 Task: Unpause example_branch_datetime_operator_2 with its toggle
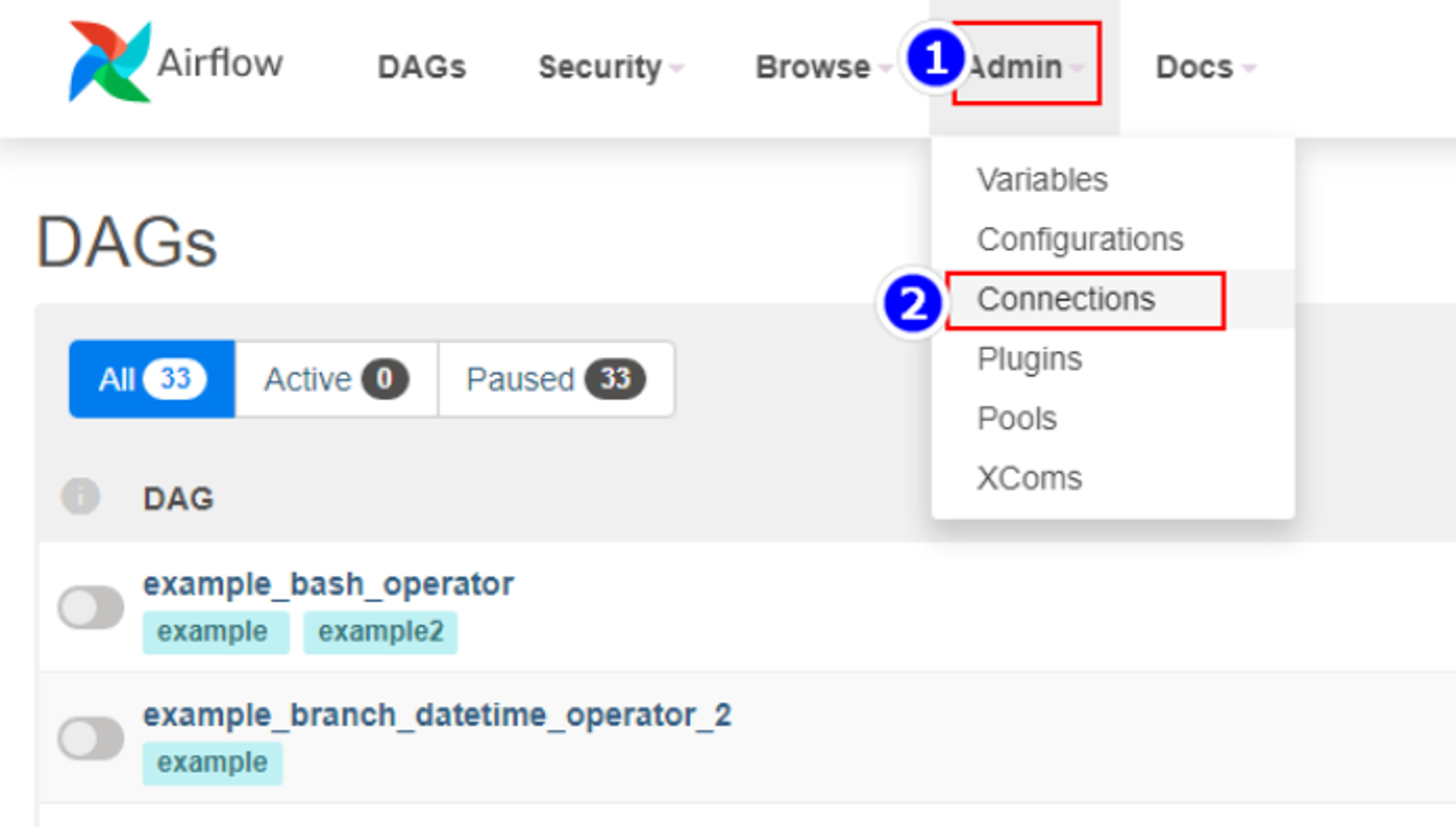click(91, 738)
